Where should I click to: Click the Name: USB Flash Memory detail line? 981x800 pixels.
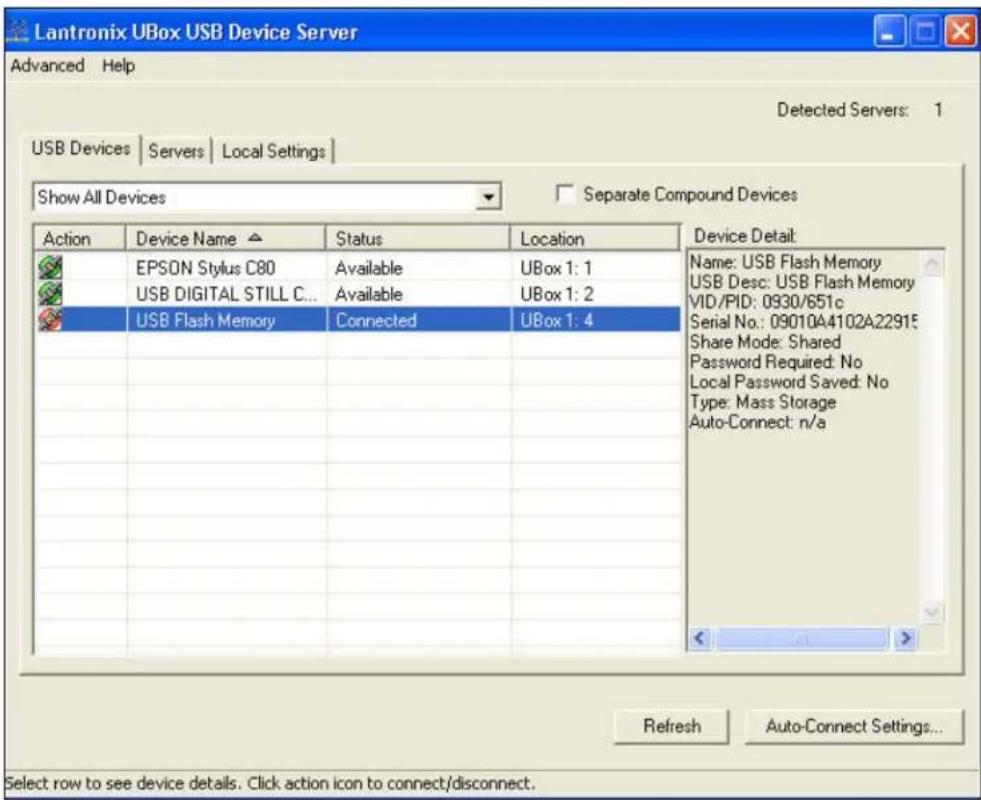(x=785, y=262)
